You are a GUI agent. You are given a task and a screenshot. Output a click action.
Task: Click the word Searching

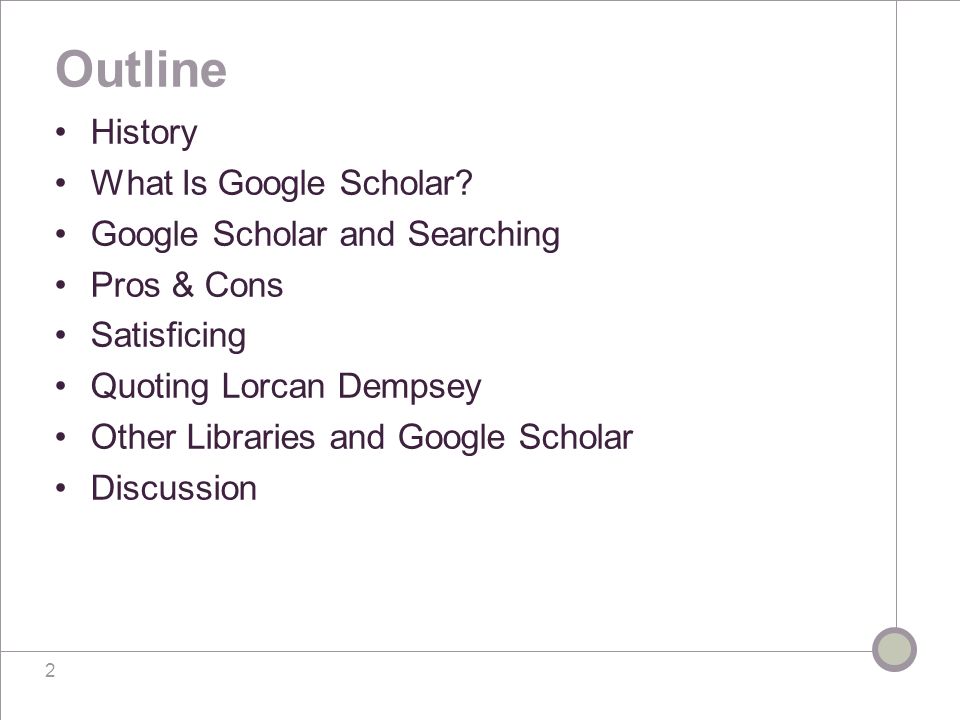(484, 234)
